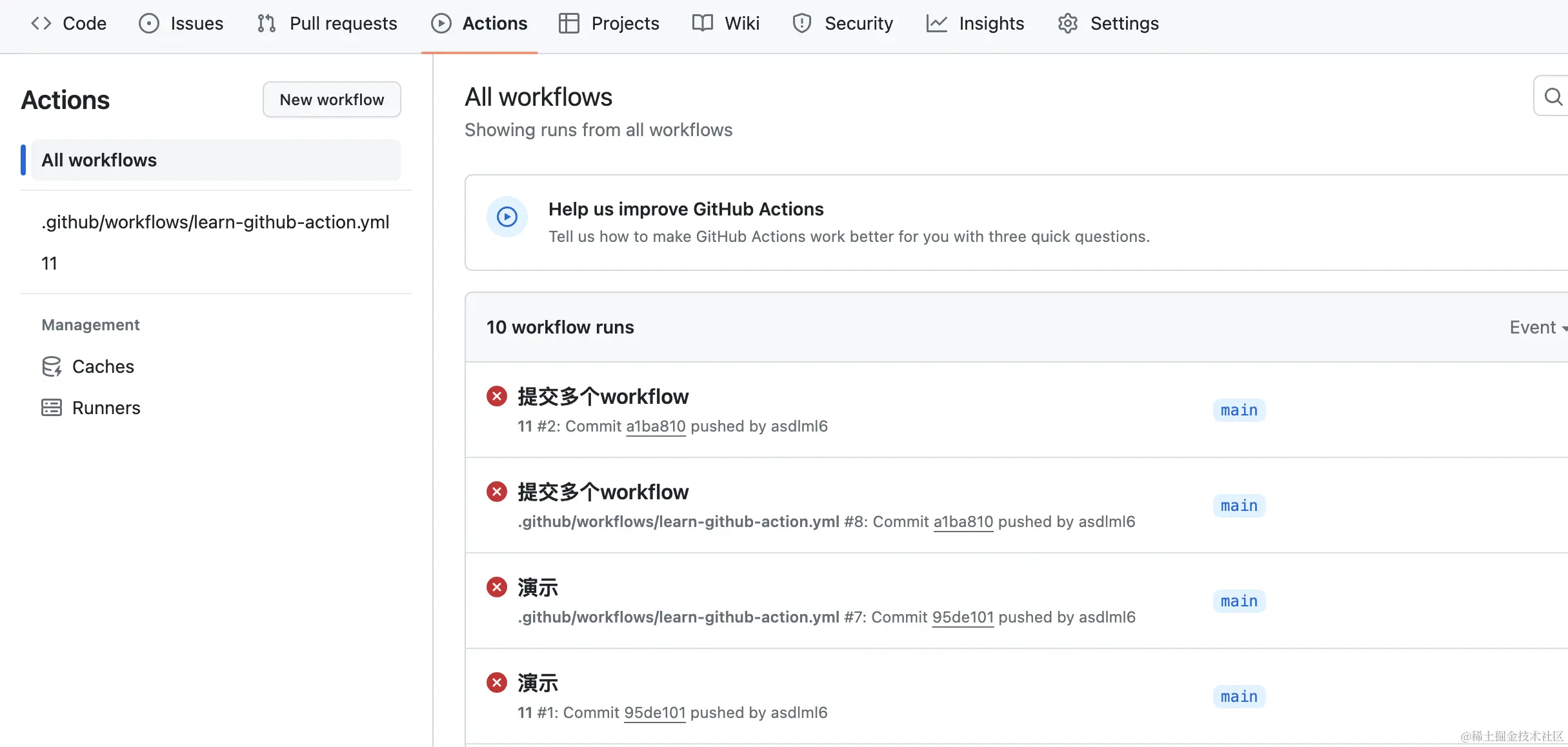Click the Caches database icon
1568x747 pixels.
(52, 366)
